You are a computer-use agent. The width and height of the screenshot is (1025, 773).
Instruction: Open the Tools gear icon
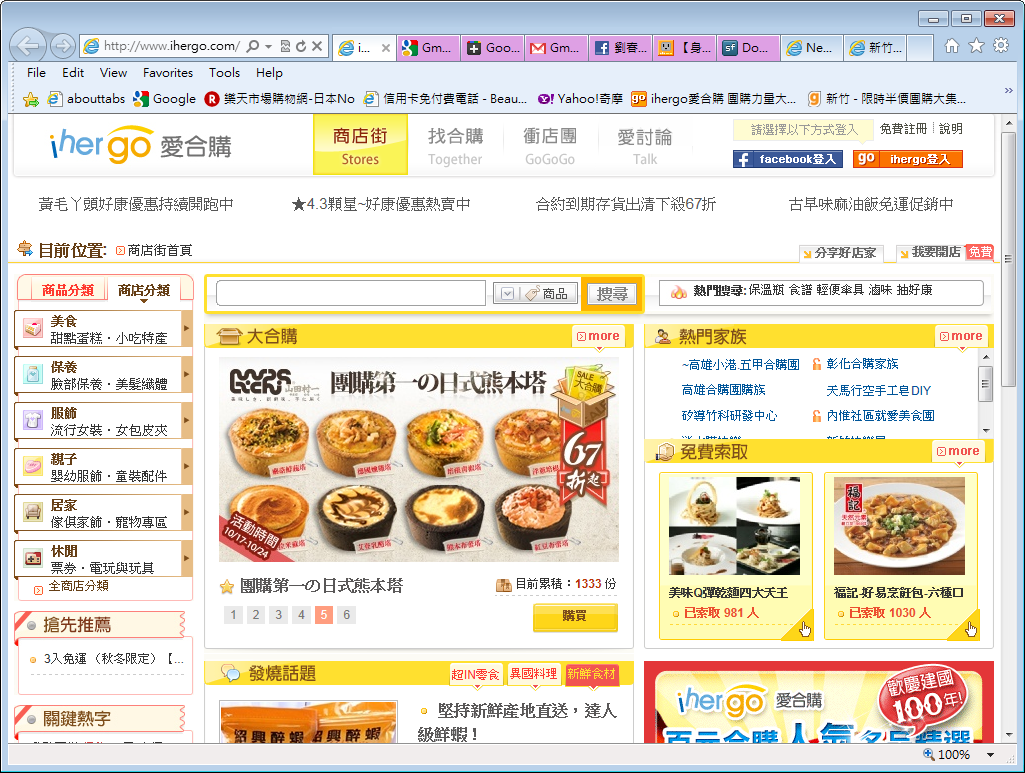[x=1001, y=46]
